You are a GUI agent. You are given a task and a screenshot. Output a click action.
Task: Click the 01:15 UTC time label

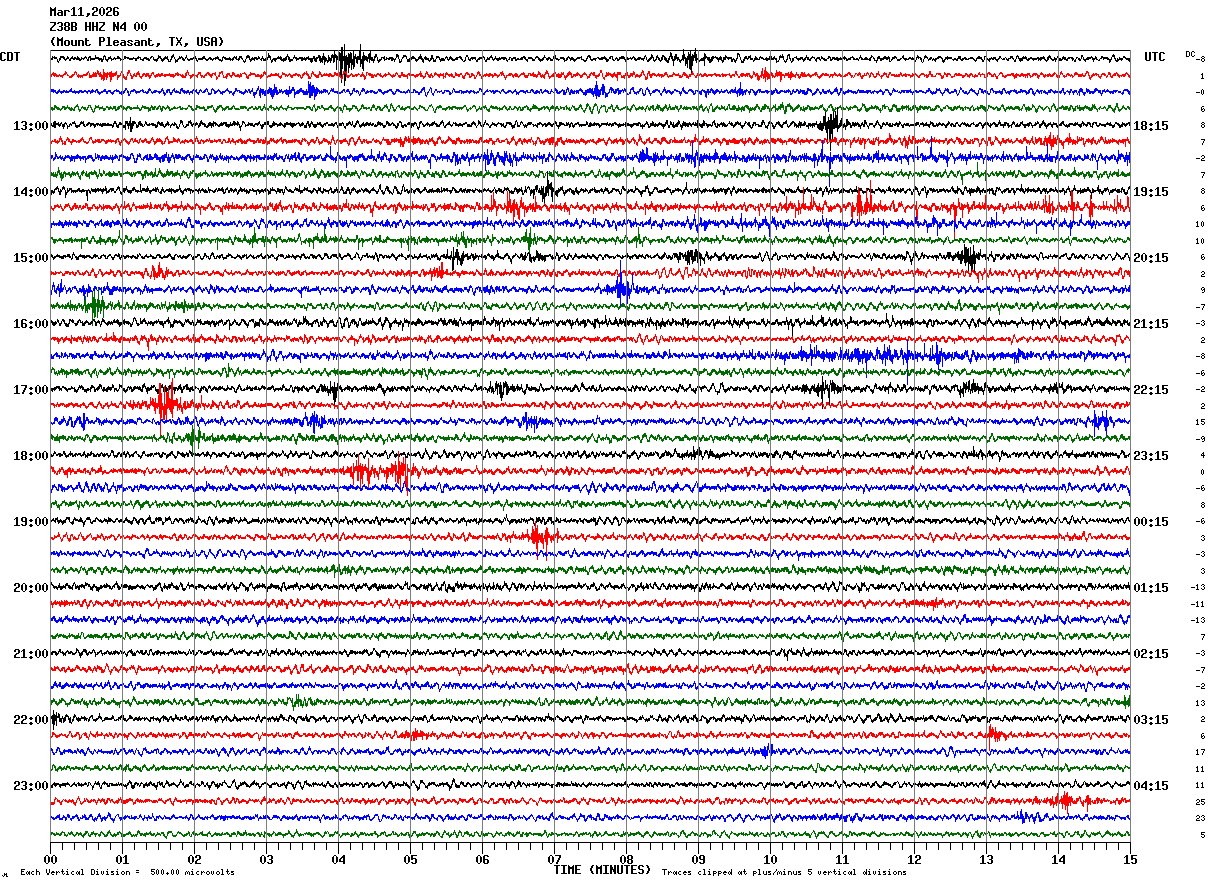[x=1151, y=588]
